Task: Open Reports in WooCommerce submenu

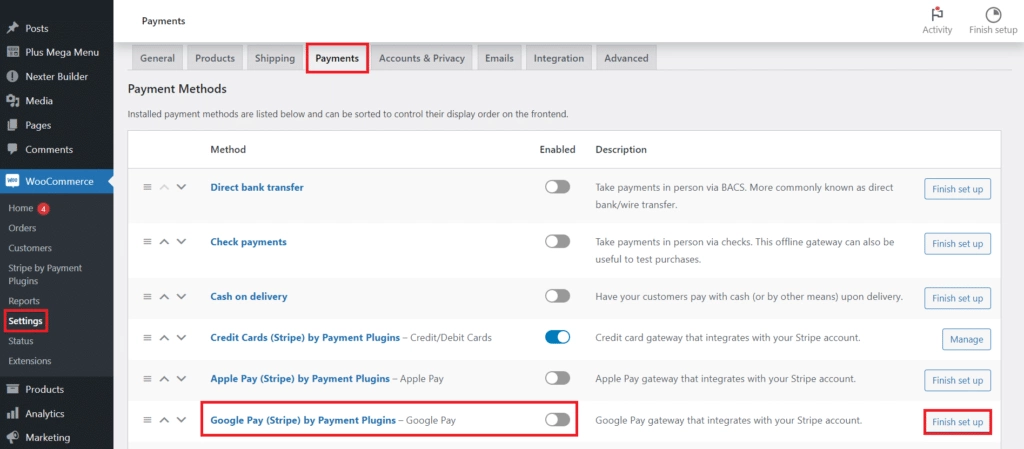Action: pyautogui.click(x=24, y=301)
